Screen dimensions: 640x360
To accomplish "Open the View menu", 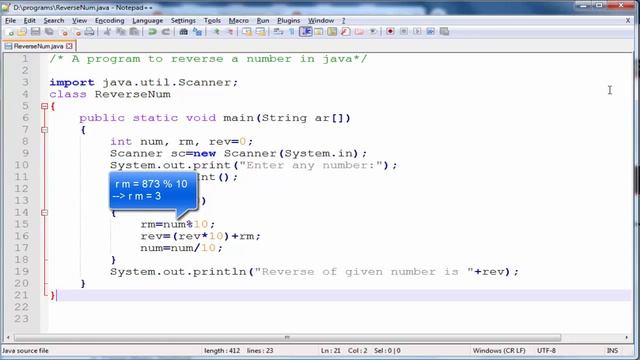I will point(79,20).
